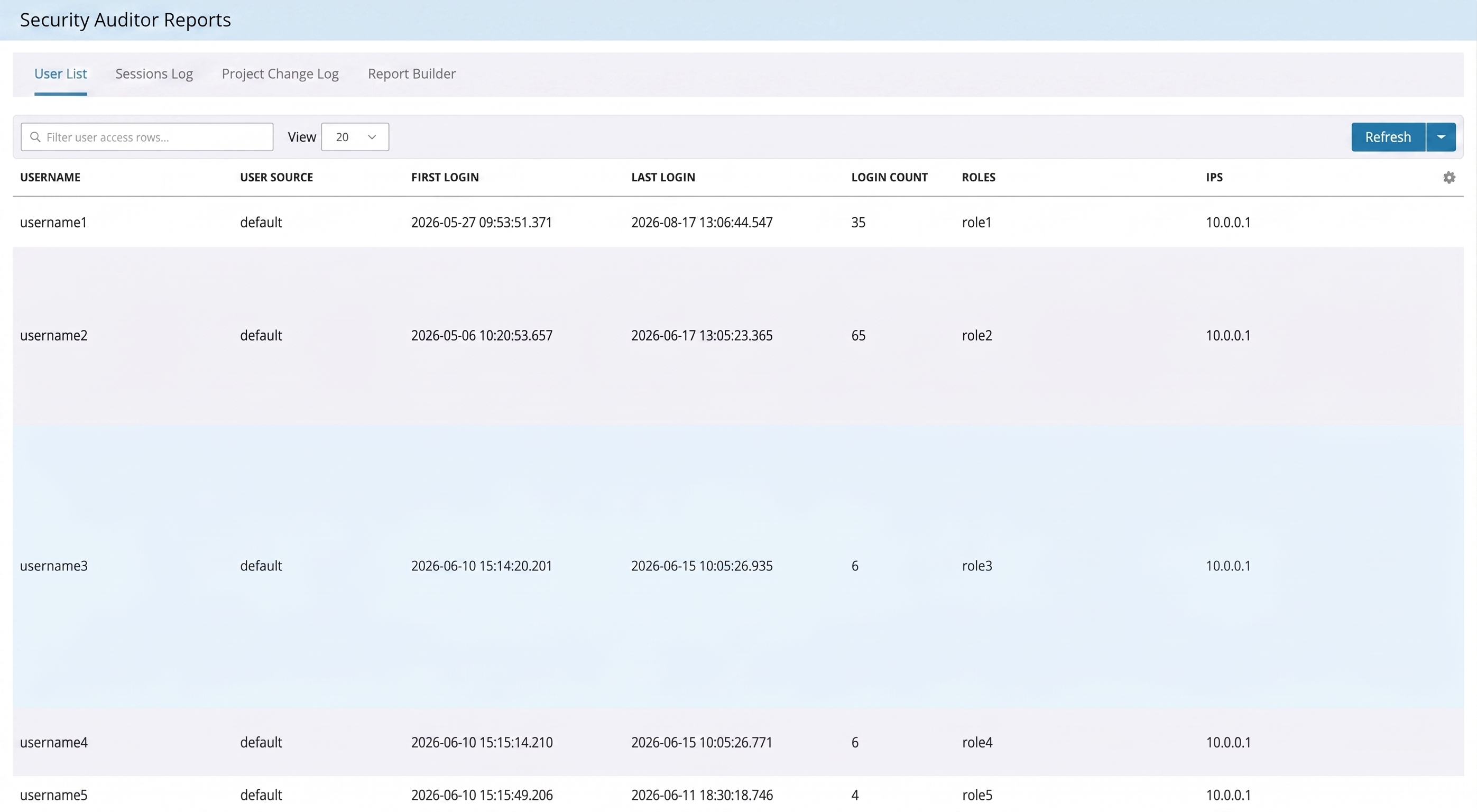This screenshot has height=812, width=1477.
Task: Click the role5 cell
Action: [x=977, y=796]
